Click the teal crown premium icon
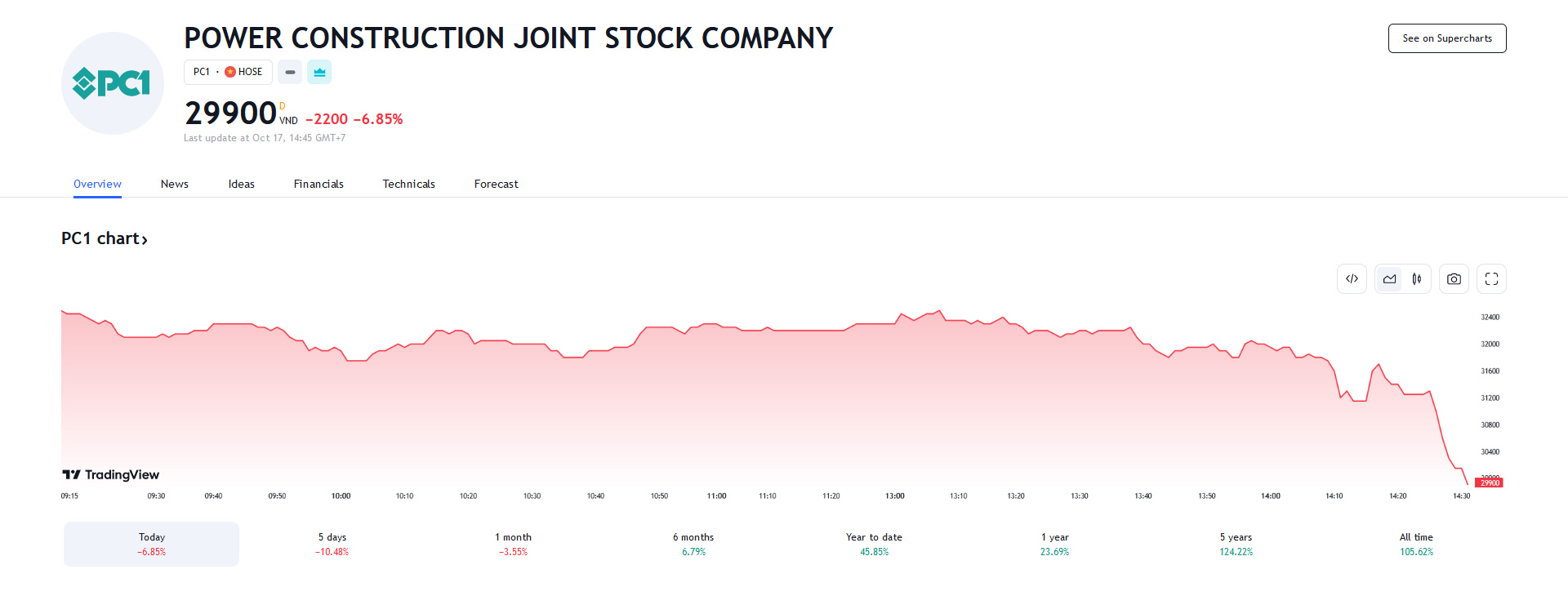The width and height of the screenshot is (1568, 614). (318, 72)
